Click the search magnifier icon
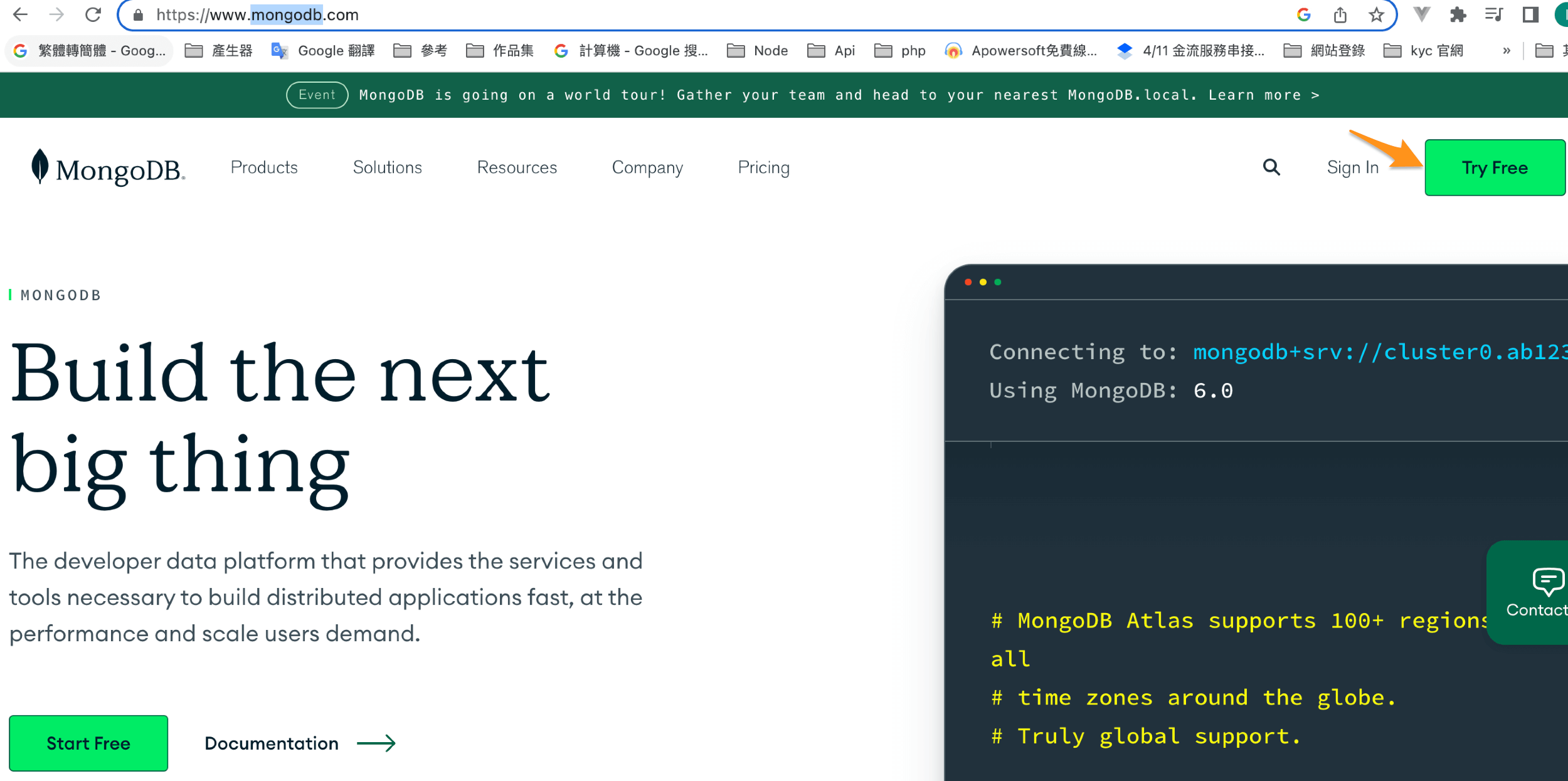The height and width of the screenshot is (781, 1568). tap(1271, 167)
